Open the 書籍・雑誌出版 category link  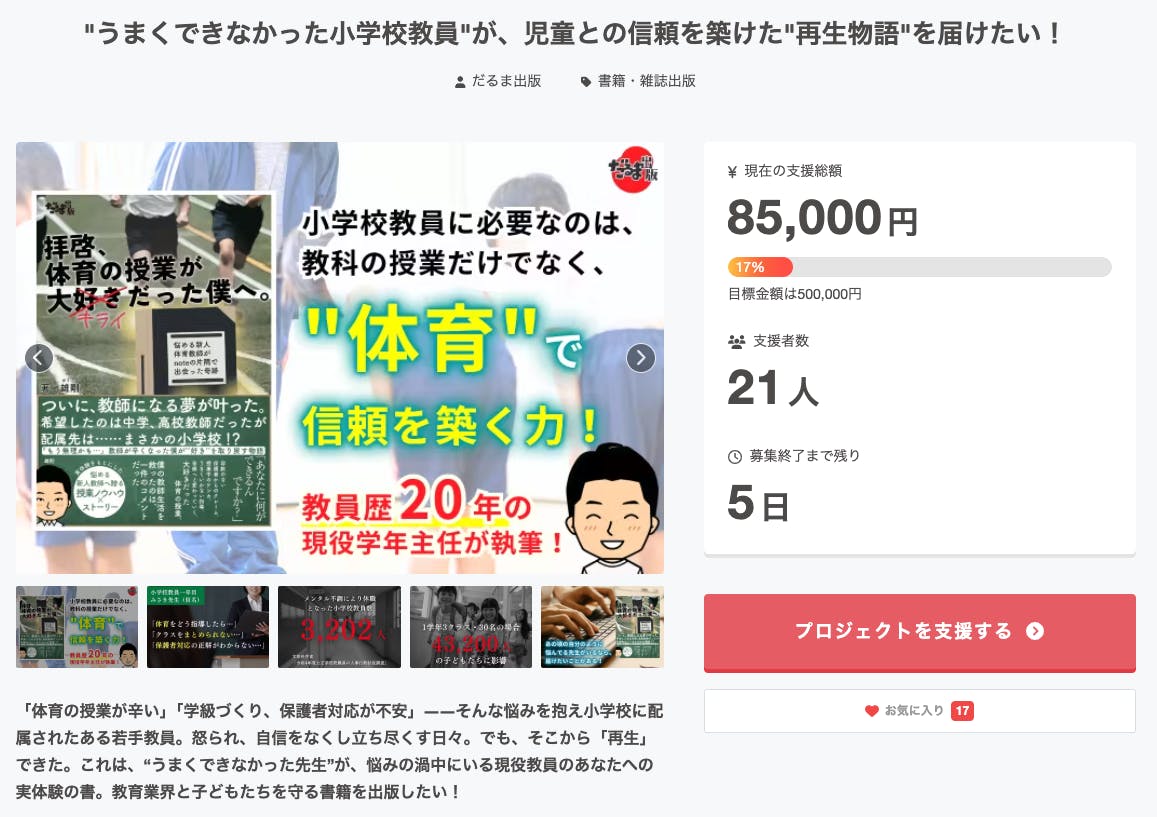[x=646, y=81]
